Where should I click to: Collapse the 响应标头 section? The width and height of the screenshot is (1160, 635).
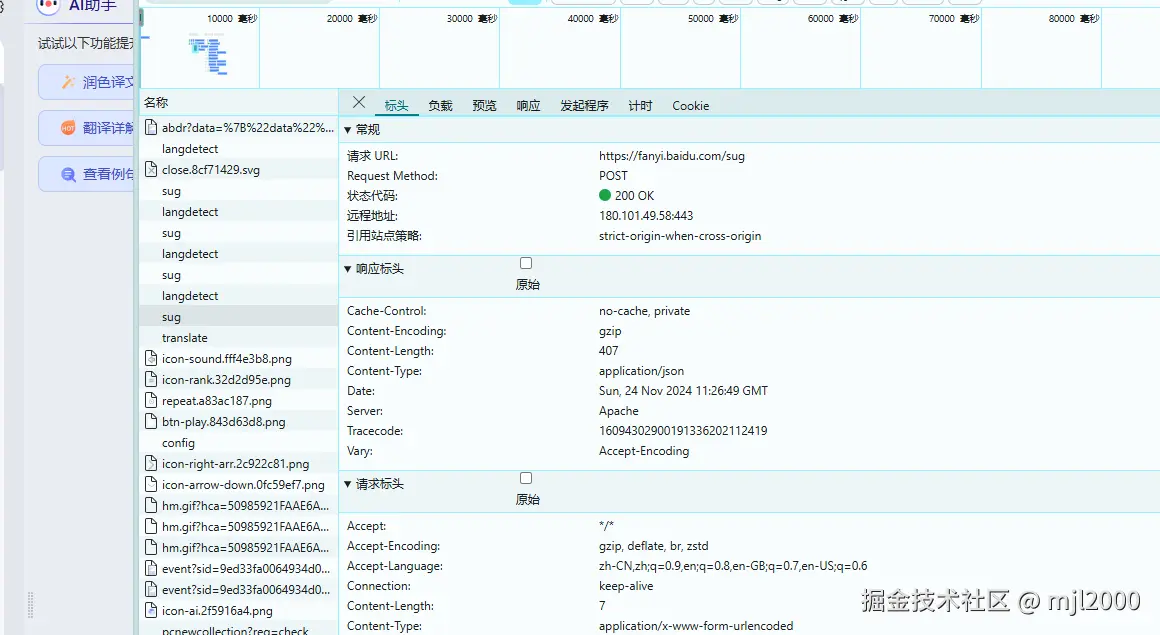[x=348, y=269]
